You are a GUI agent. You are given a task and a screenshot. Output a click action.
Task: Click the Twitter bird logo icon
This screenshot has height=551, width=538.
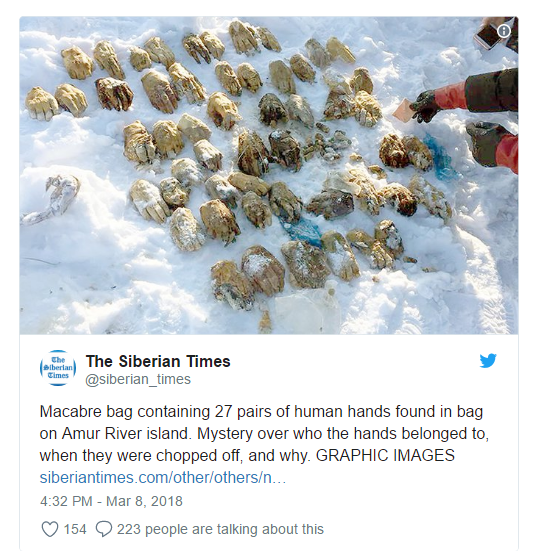click(488, 361)
